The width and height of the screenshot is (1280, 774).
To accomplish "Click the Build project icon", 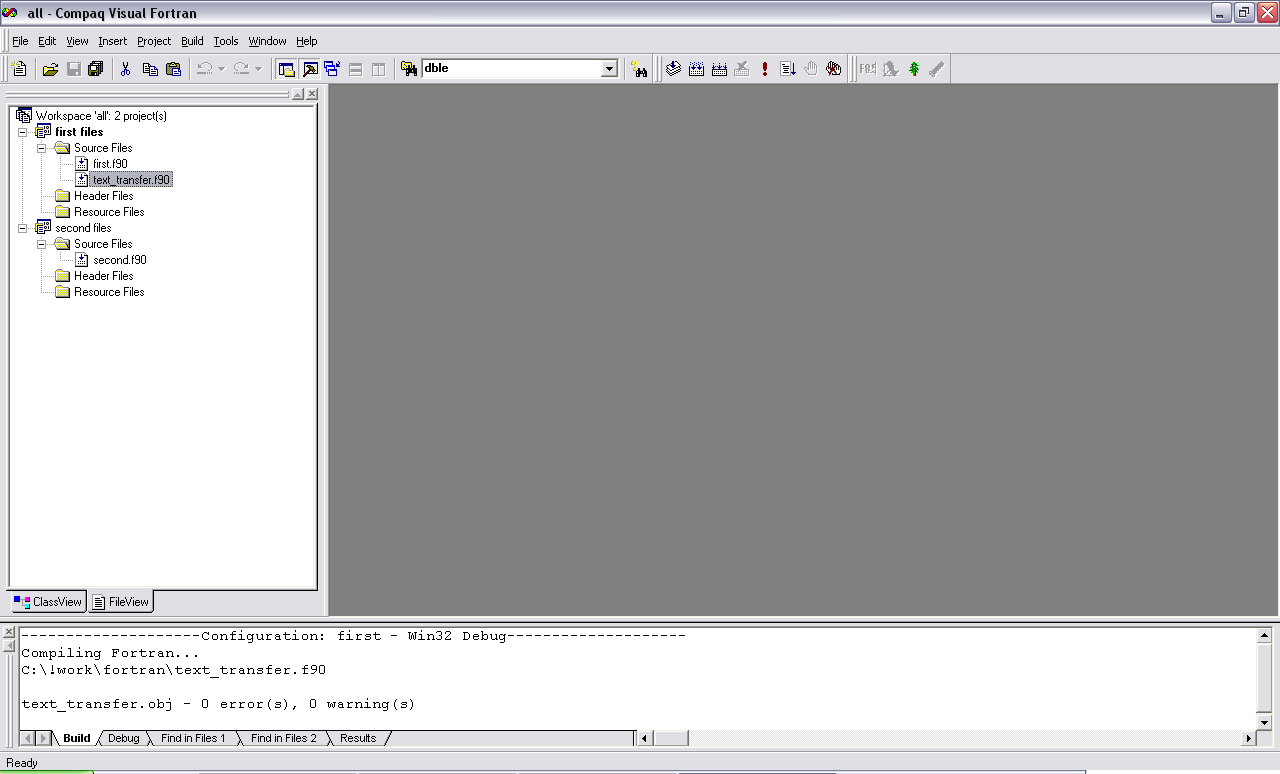I will pos(696,69).
